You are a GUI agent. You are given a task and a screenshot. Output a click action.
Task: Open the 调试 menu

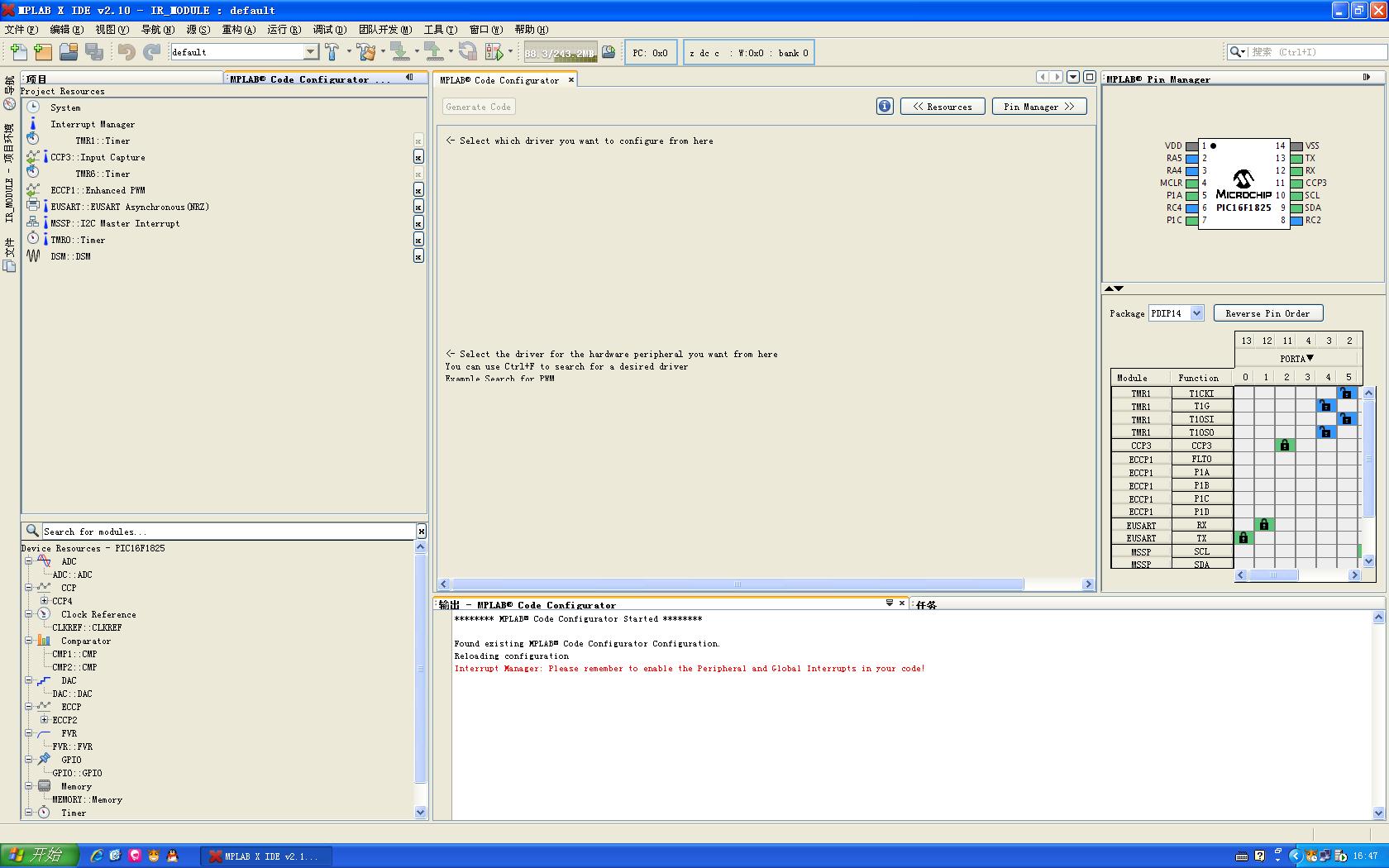(329, 29)
